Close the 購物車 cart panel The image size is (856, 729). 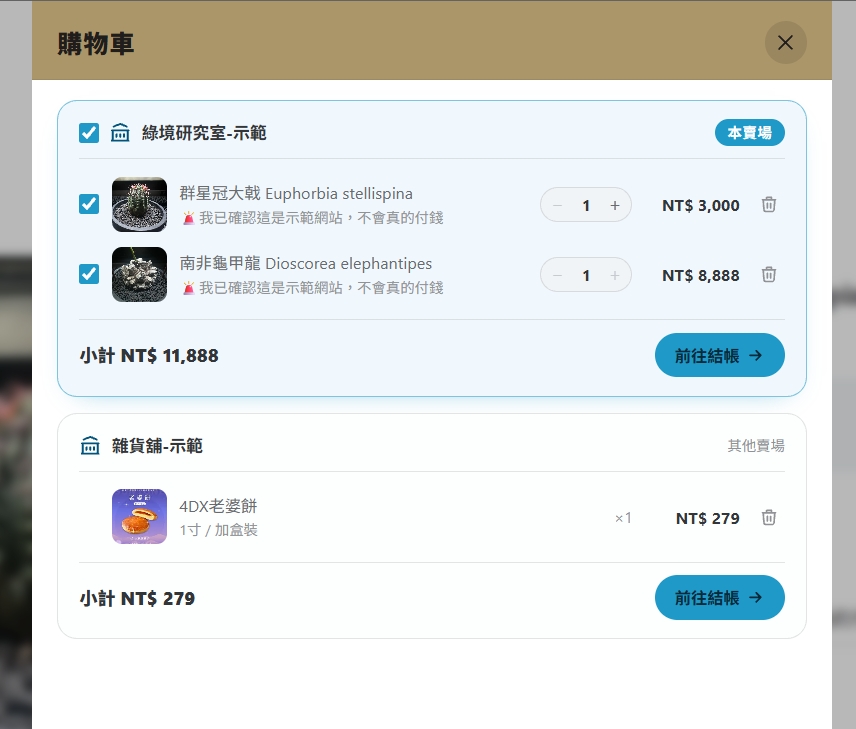point(785,43)
